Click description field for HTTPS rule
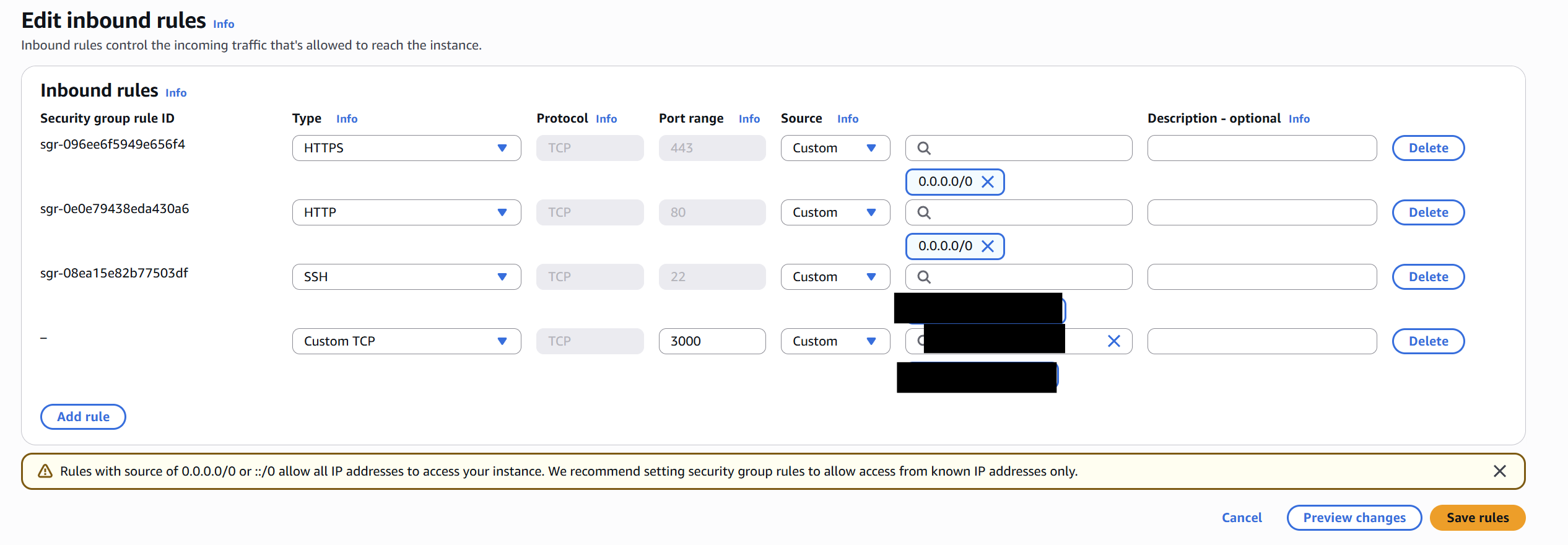 [1262, 148]
